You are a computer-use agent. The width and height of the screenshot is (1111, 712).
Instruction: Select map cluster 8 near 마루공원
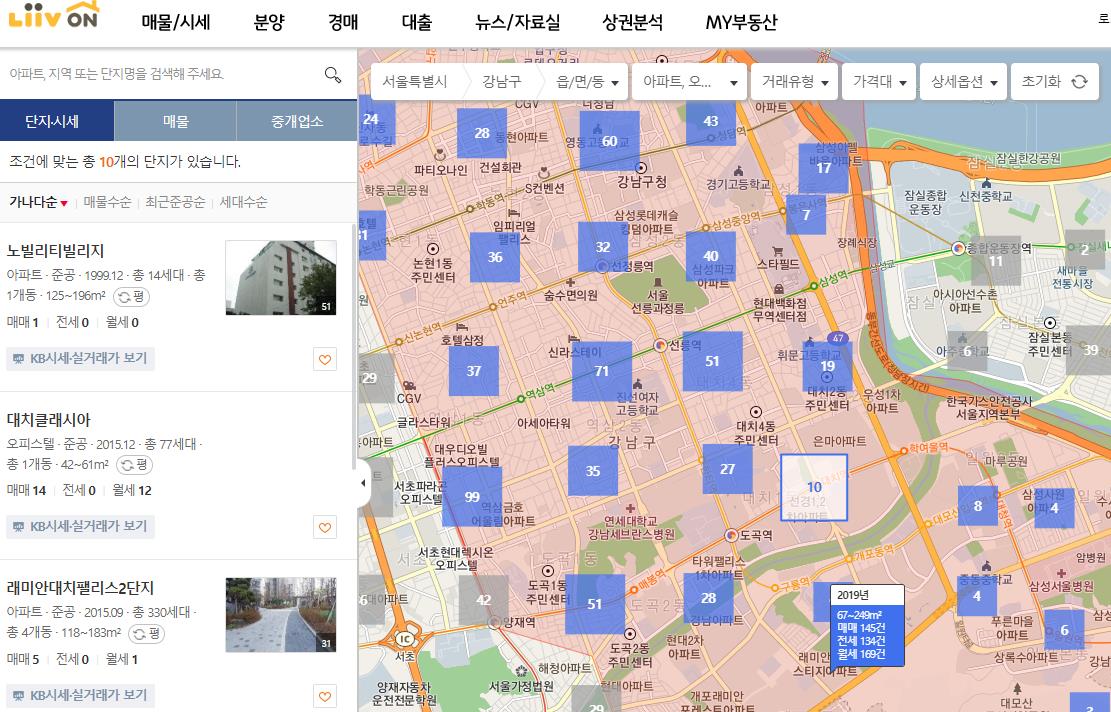click(x=978, y=506)
